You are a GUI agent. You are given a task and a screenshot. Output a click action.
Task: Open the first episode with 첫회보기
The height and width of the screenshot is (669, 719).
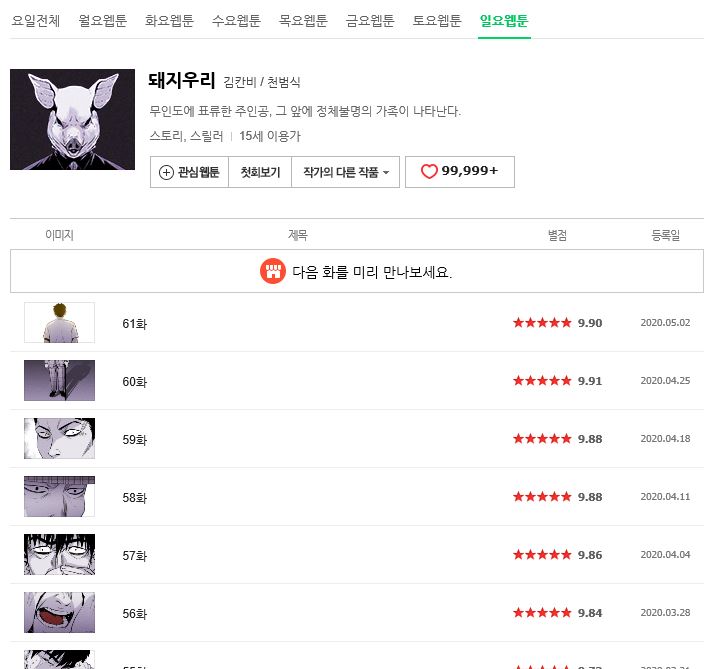[260, 172]
